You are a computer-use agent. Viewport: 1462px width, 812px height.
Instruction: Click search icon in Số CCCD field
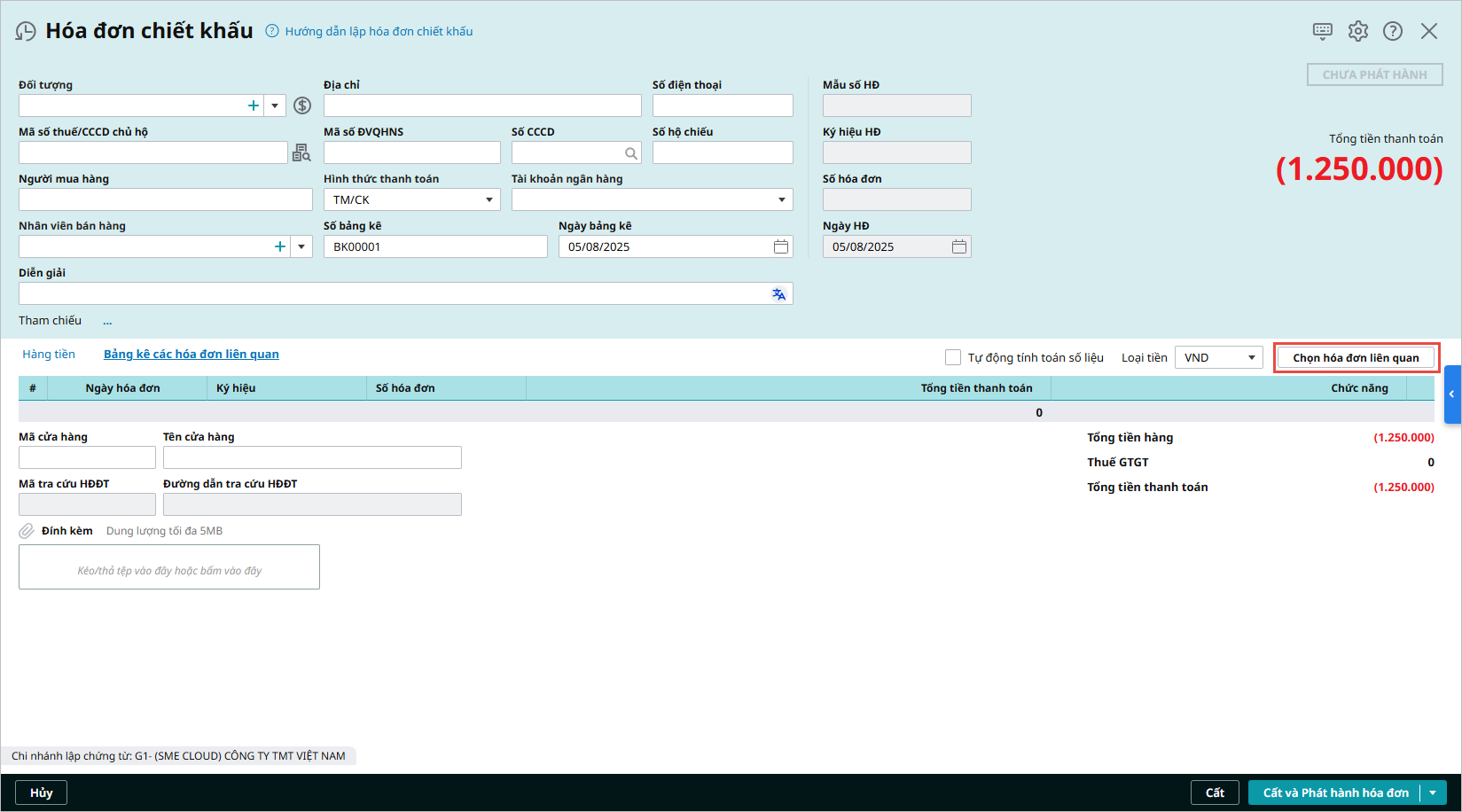(x=630, y=153)
